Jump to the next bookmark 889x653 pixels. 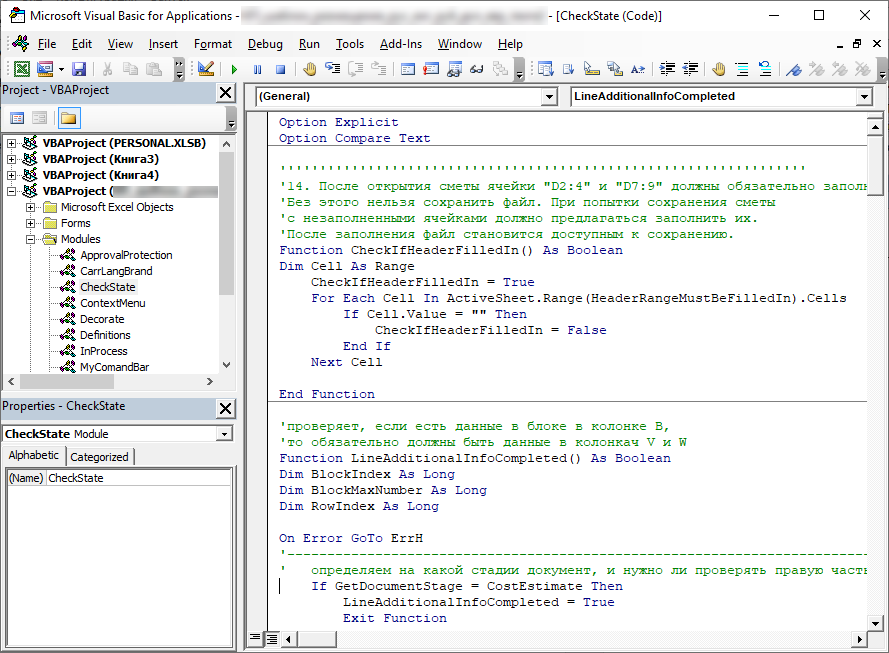[x=816, y=69]
